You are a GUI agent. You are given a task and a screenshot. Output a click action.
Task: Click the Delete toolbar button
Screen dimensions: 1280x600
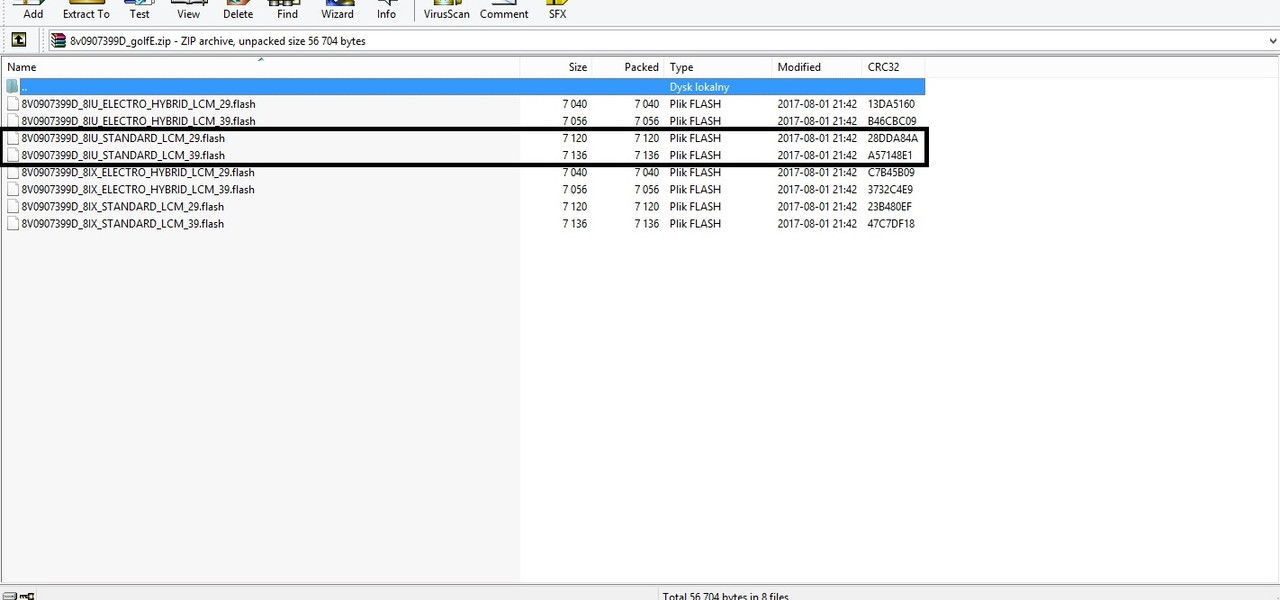pyautogui.click(x=238, y=10)
